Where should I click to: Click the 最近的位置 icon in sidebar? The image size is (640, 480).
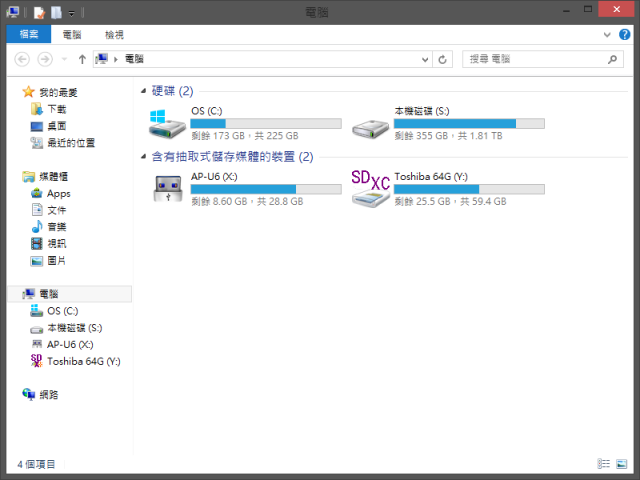click(37, 143)
